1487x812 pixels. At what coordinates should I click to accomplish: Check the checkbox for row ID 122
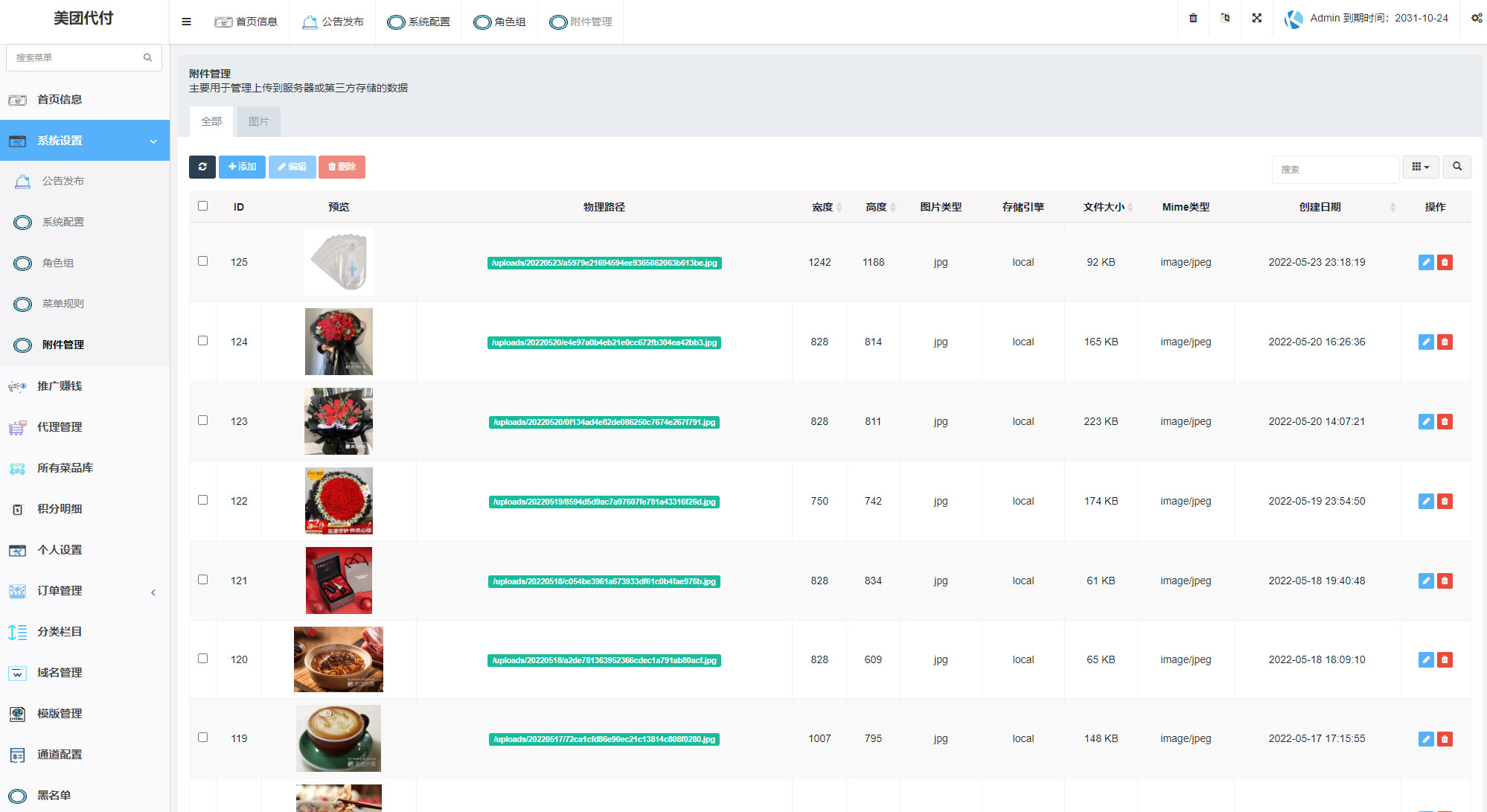202,499
